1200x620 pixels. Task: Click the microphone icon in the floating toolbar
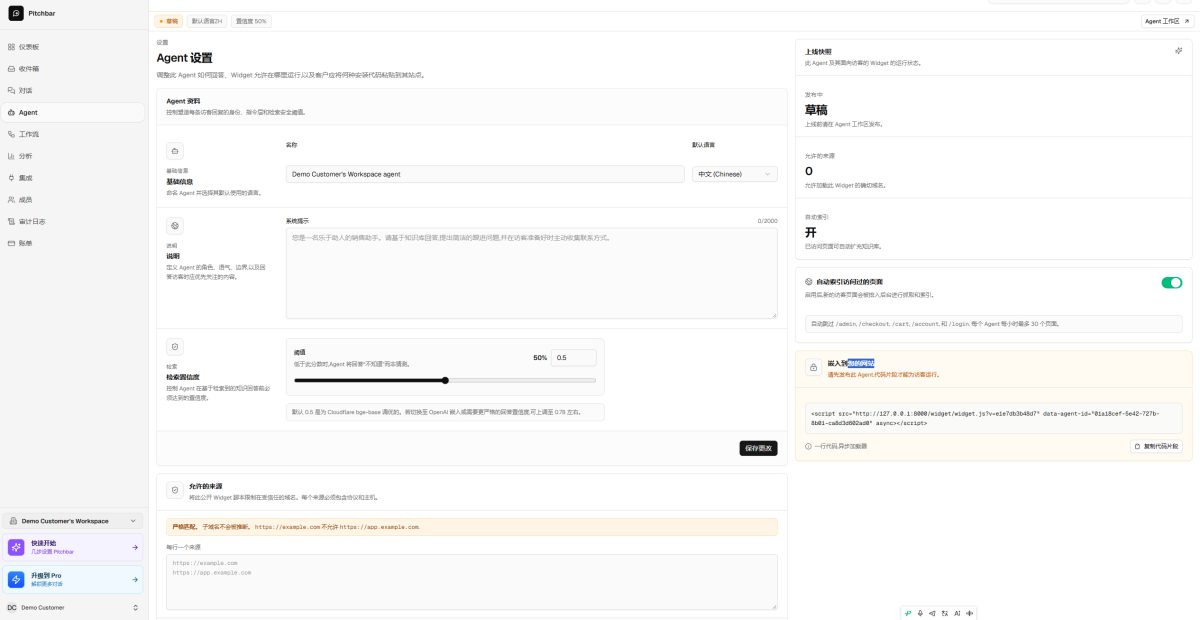[x=920, y=613]
